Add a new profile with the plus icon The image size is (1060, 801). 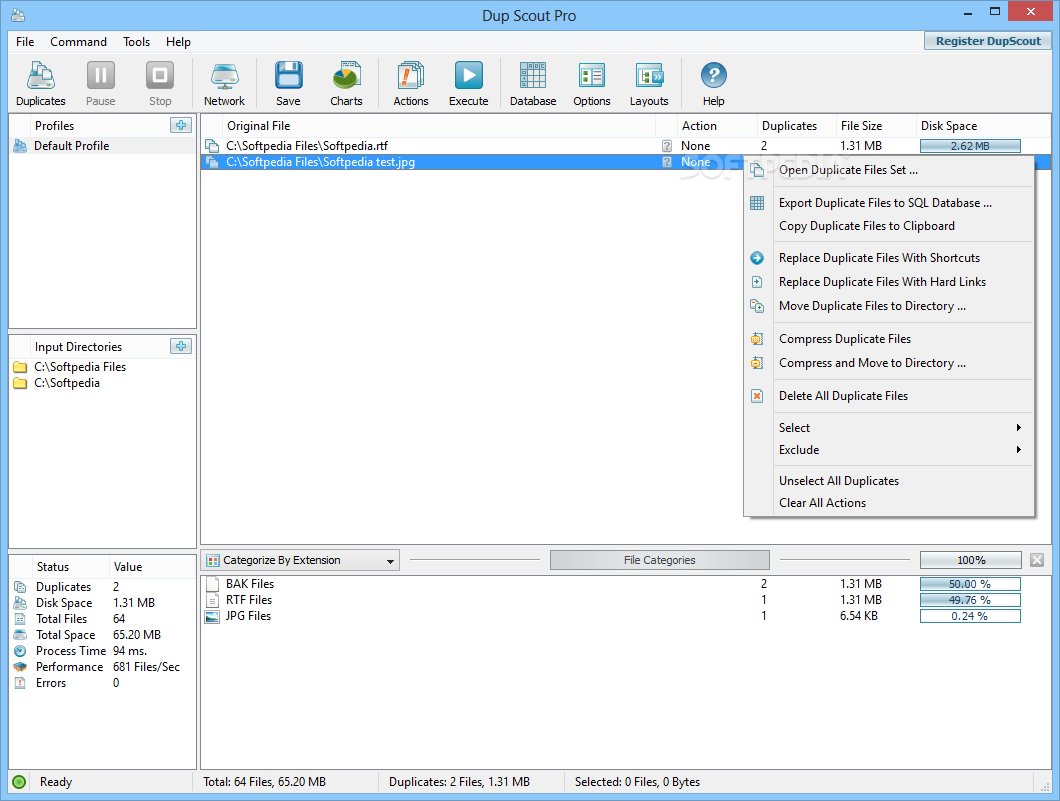(180, 125)
